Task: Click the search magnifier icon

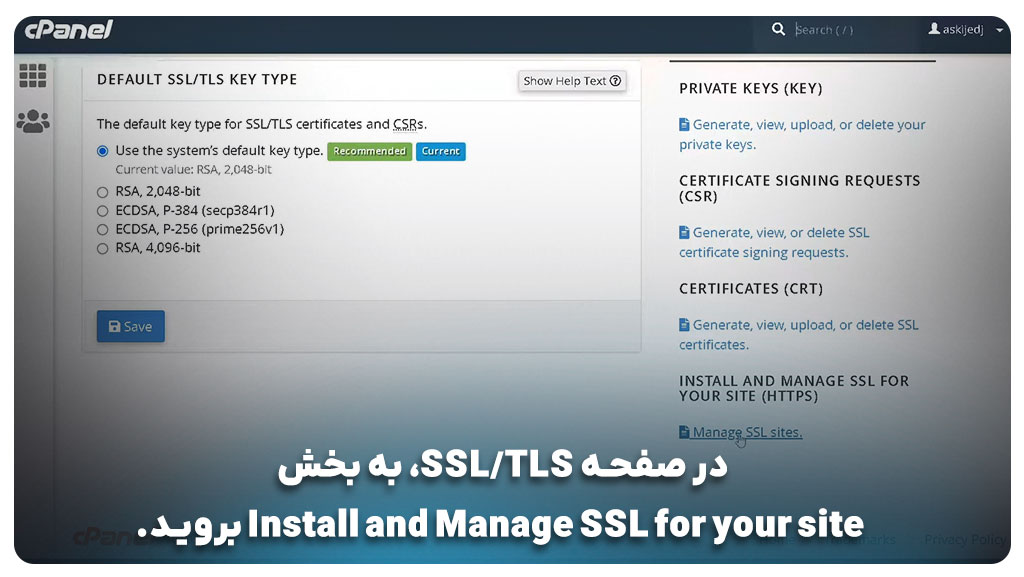Action: coord(778,30)
